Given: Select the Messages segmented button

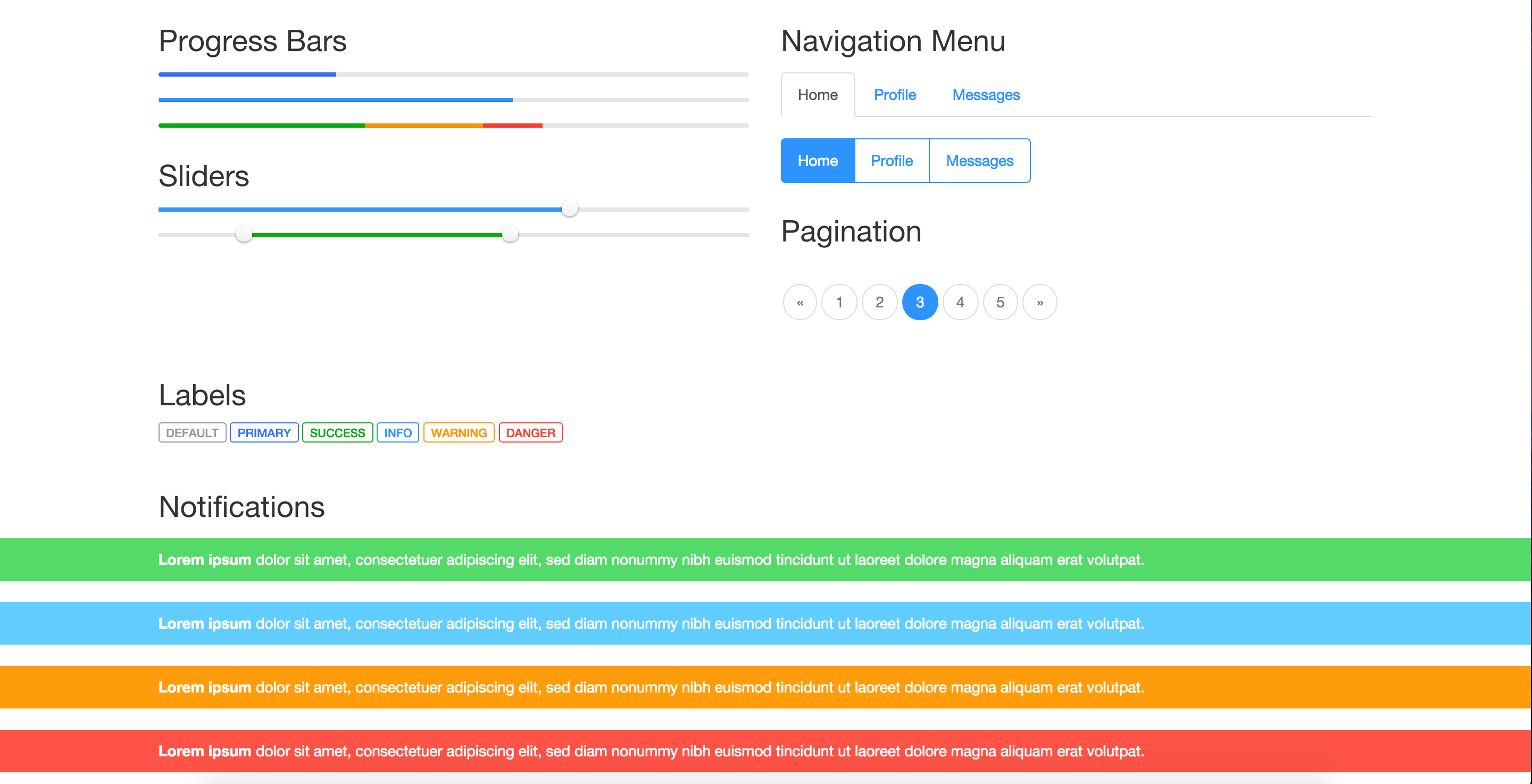Looking at the screenshot, I should (979, 161).
